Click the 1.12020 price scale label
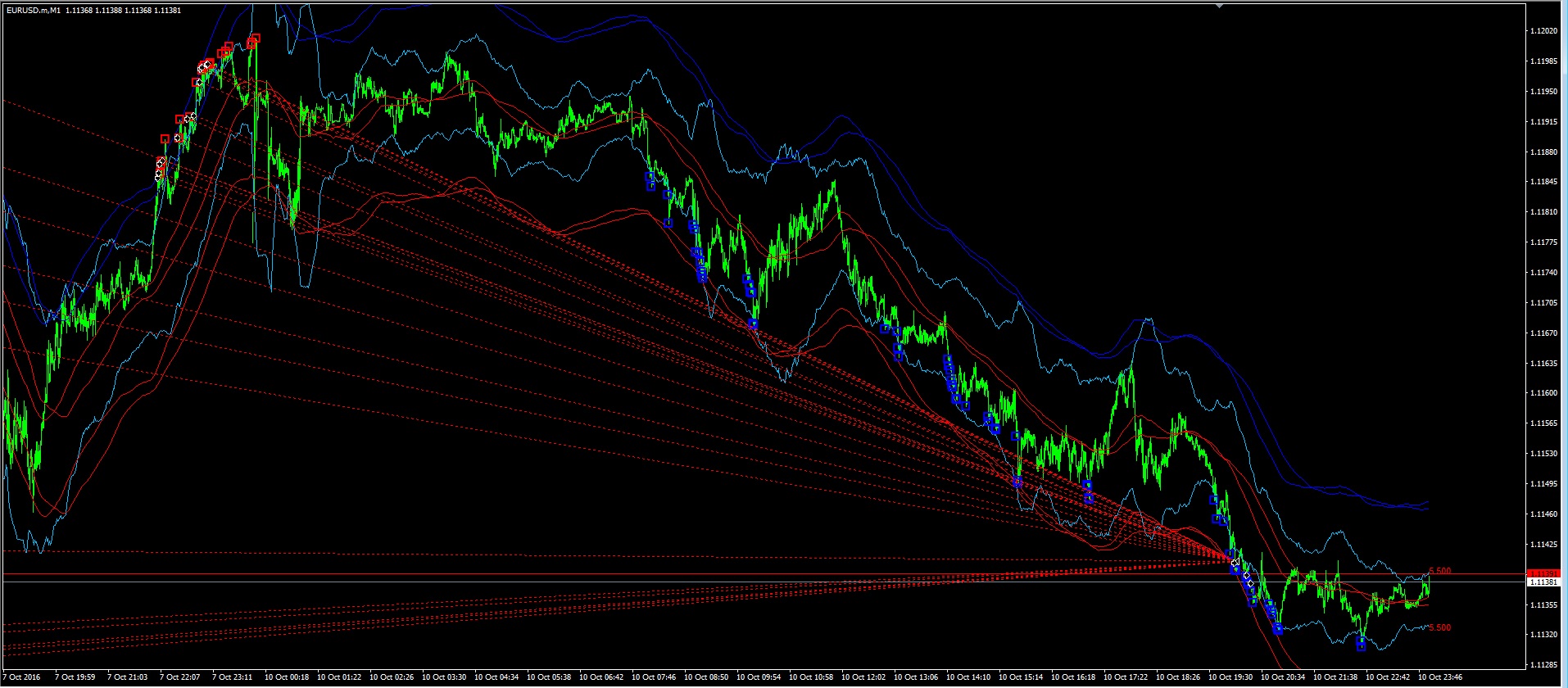This screenshot has height=688, width=1568. pyautogui.click(x=1543, y=31)
